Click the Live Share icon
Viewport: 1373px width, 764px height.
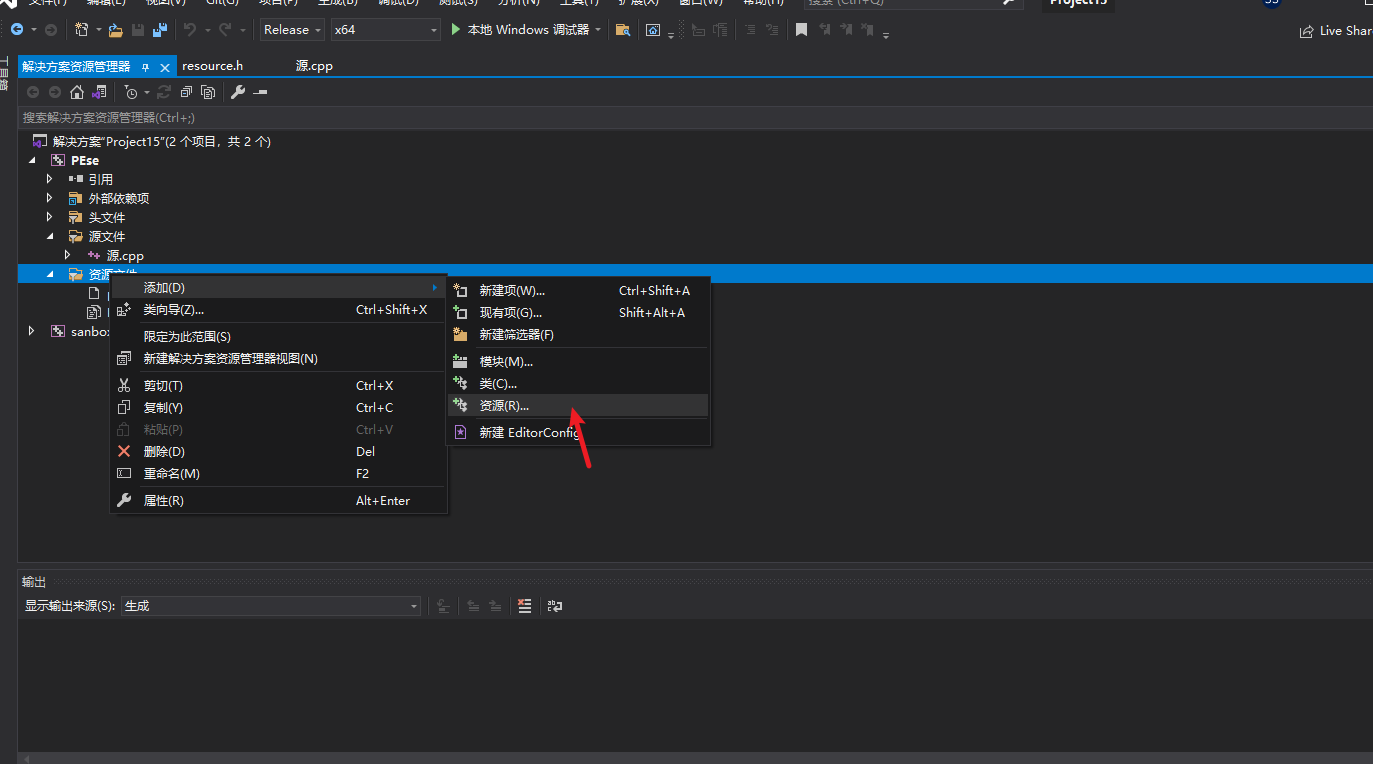point(1306,31)
